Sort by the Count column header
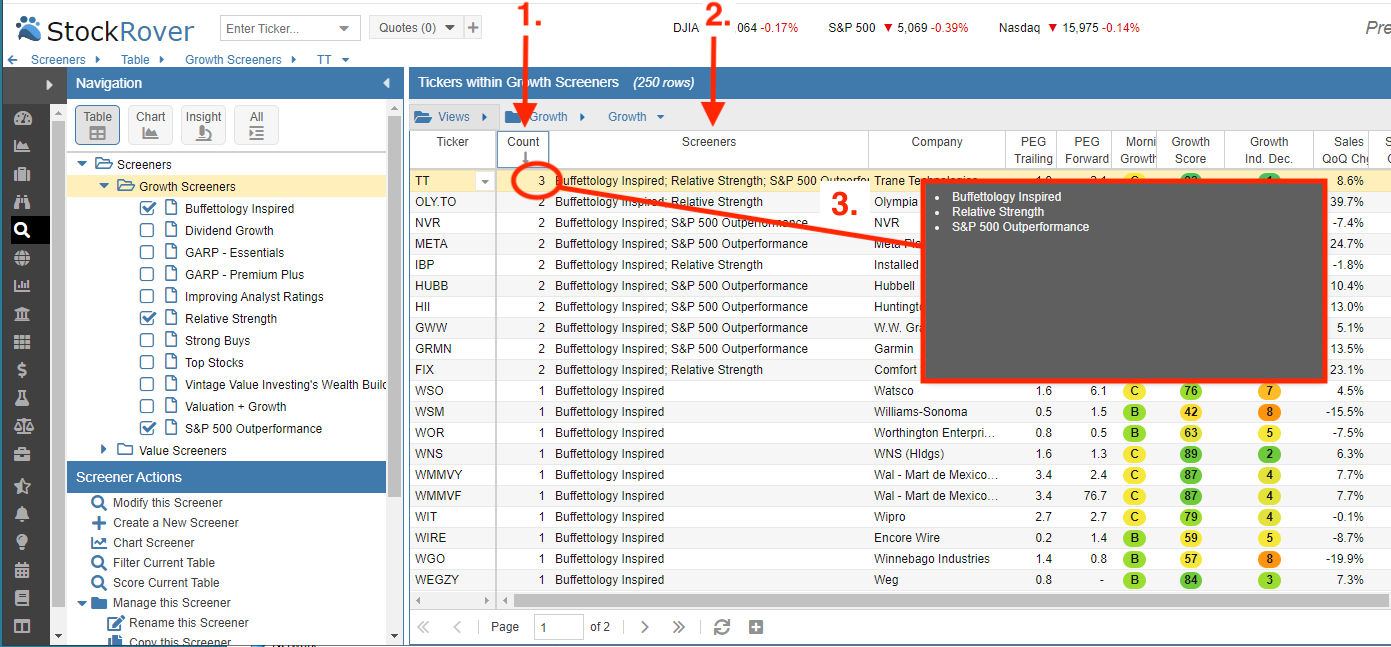 [x=523, y=149]
